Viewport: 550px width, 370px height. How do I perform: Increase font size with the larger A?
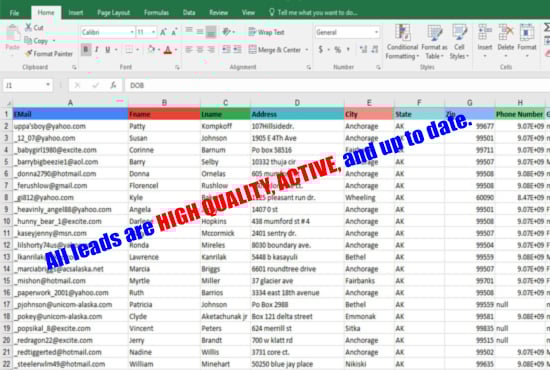[163, 32]
